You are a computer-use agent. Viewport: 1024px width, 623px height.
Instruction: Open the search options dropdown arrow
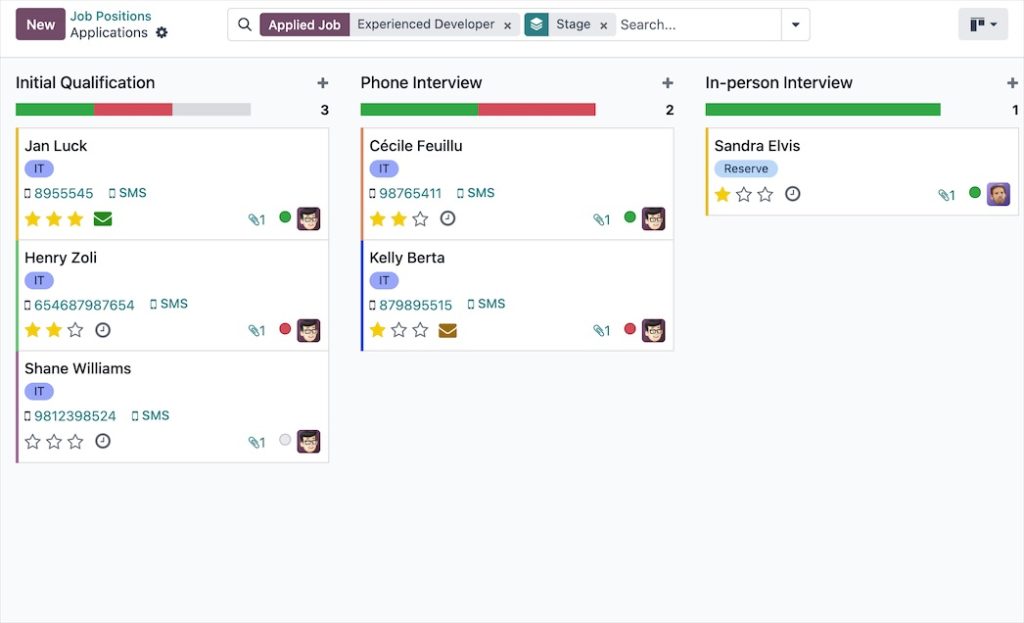tap(796, 24)
